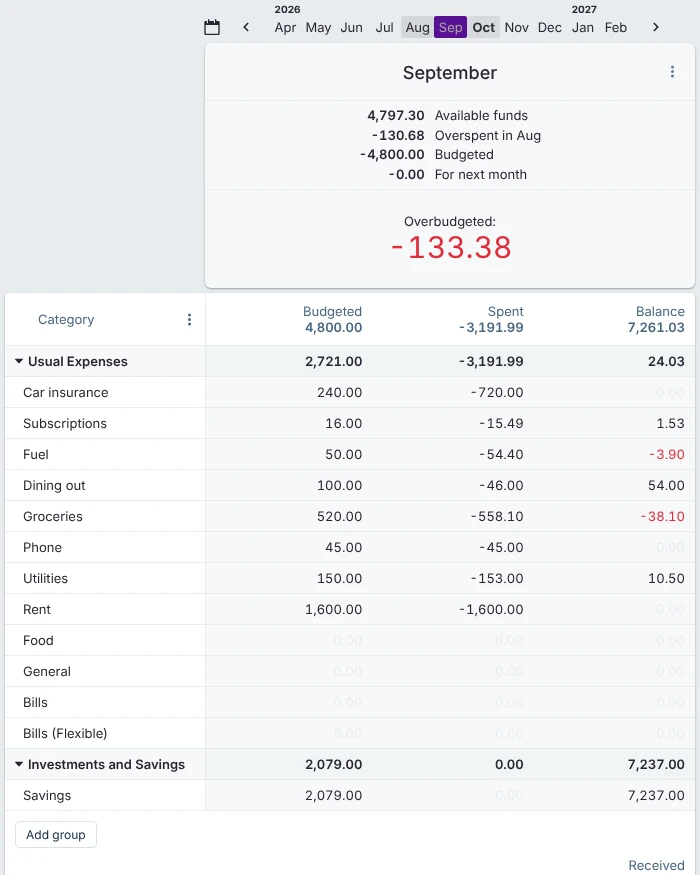Image resolution: width=700 pixels, height=875 pixels.
Task: Select the General category name
Action: 47,671
